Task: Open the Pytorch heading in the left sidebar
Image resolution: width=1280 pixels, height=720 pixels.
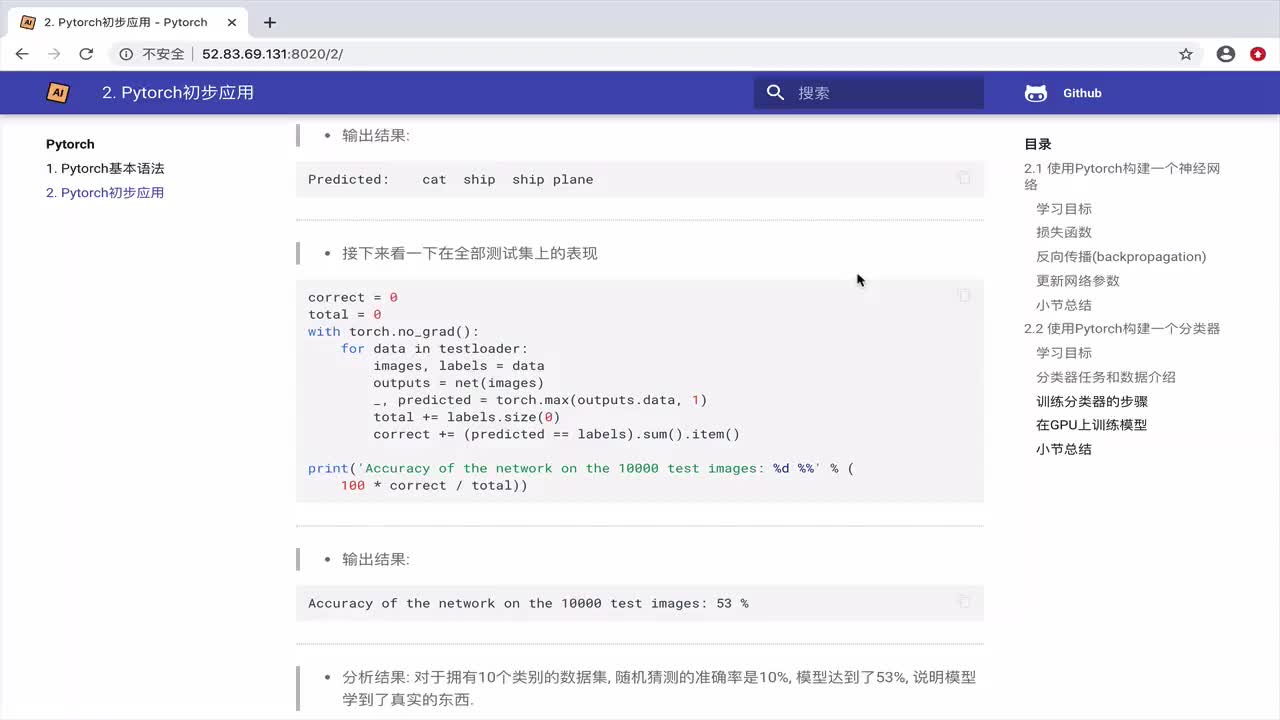Action: (x=70, y=144)
